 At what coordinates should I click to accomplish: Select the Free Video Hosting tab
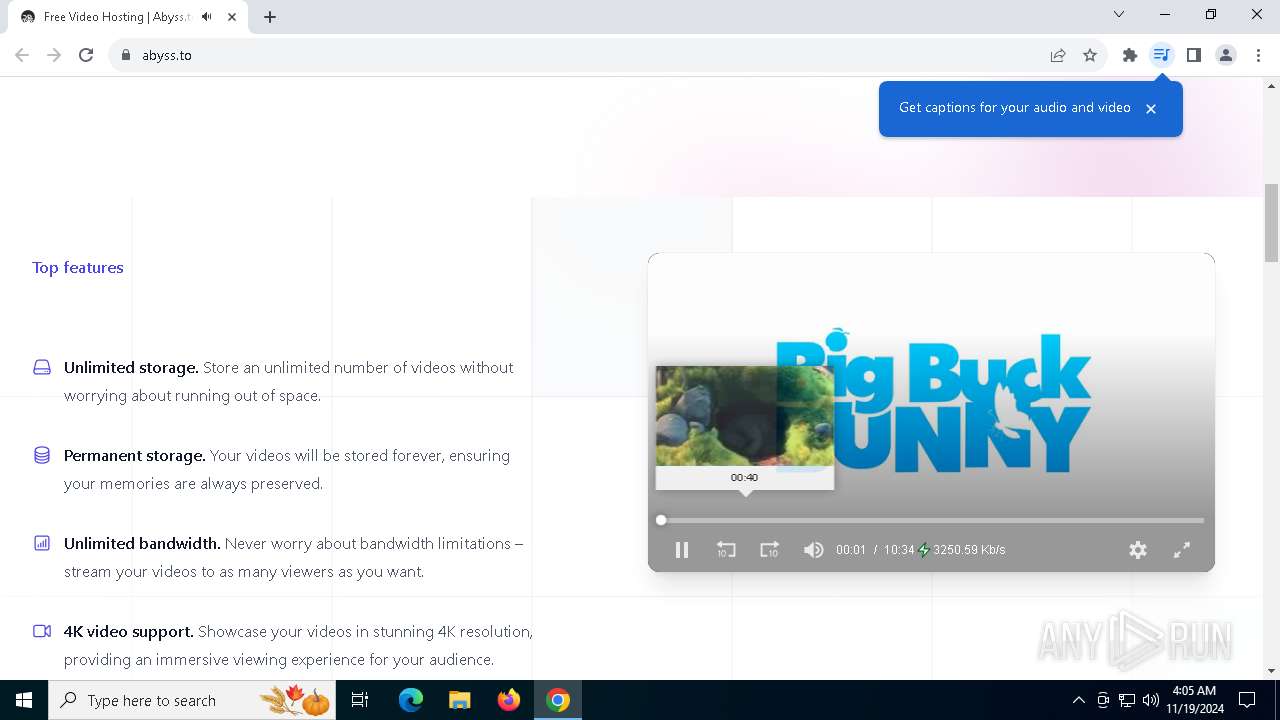(128, 17)
